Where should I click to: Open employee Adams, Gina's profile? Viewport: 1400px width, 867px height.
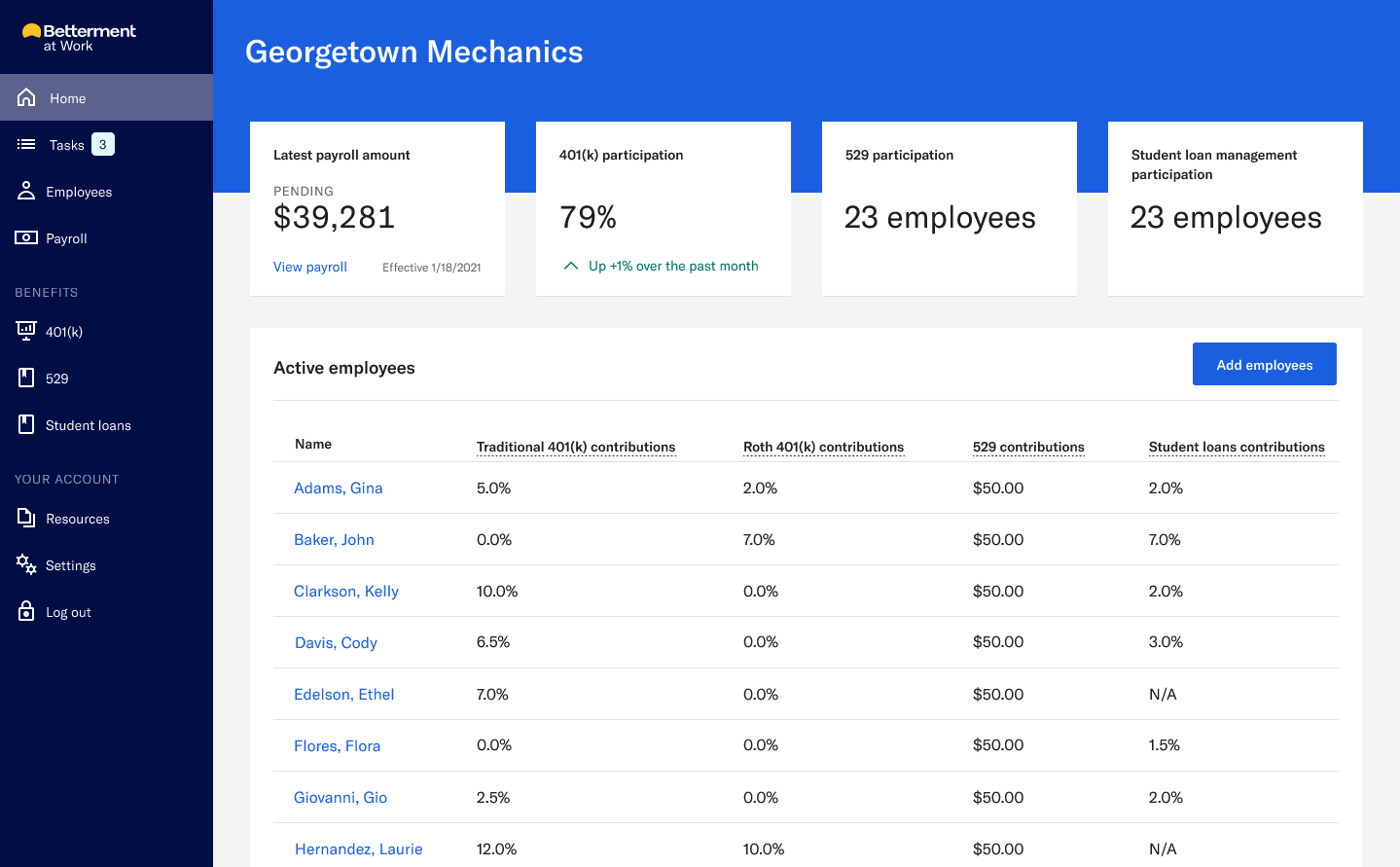(x=338, y=488)
